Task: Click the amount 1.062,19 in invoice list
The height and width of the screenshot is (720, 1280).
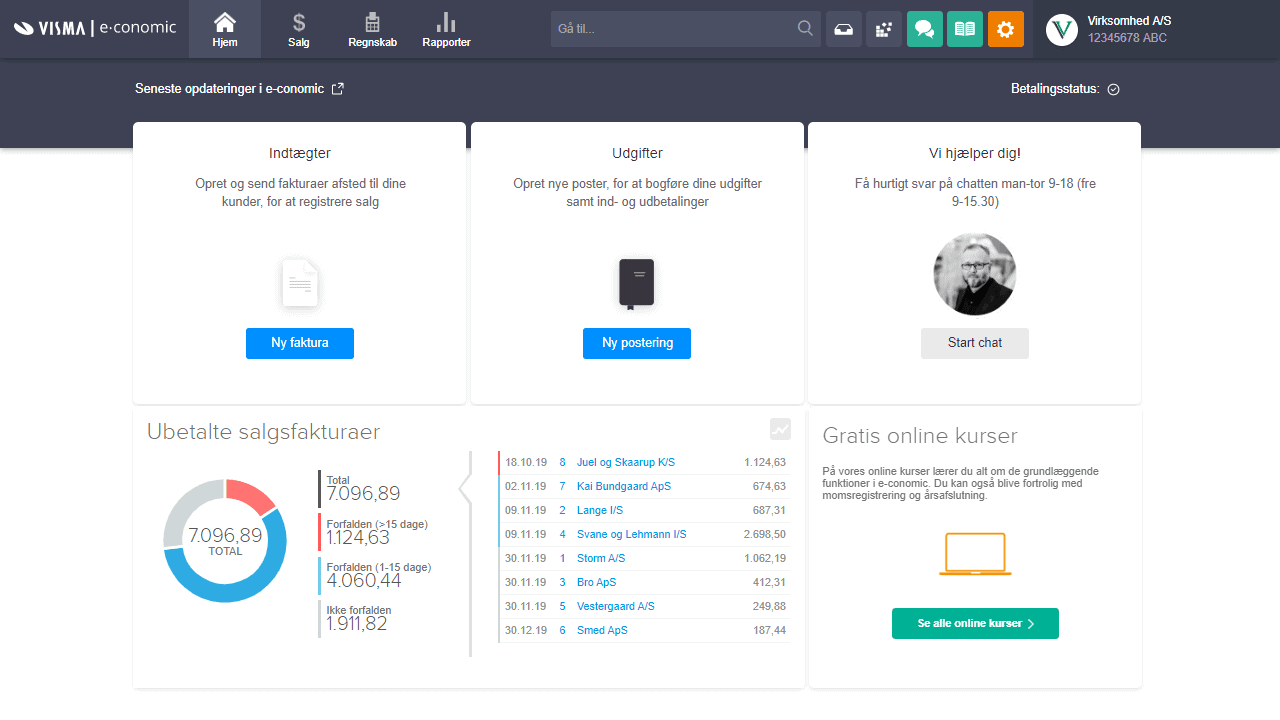Action: (x=765, y=558)
